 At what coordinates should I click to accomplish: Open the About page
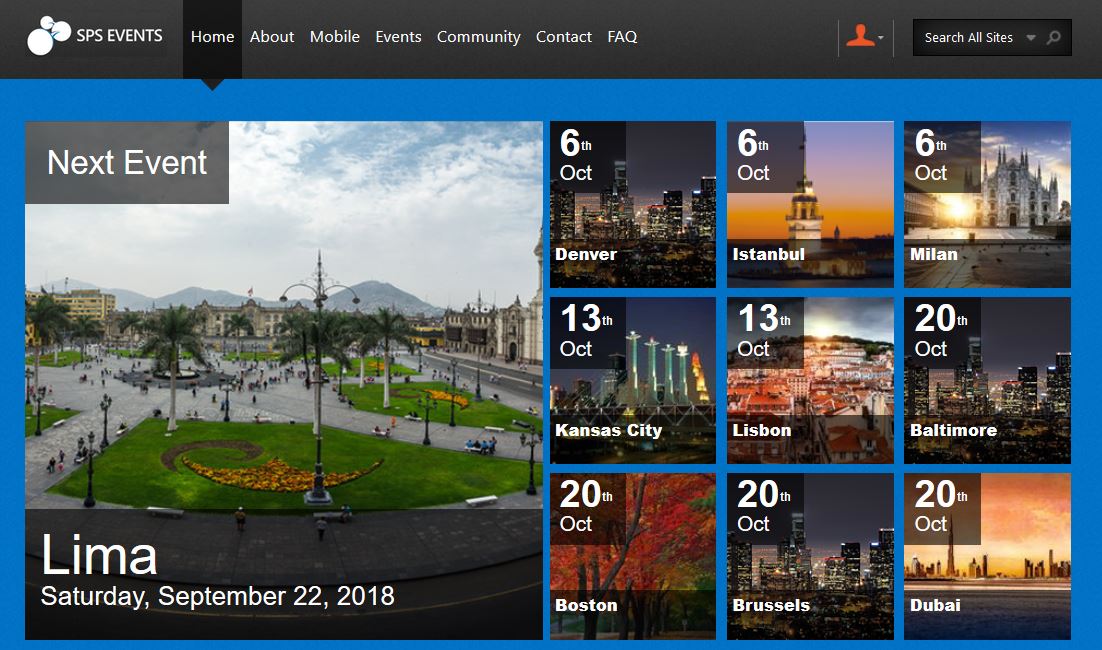point(272,37)
